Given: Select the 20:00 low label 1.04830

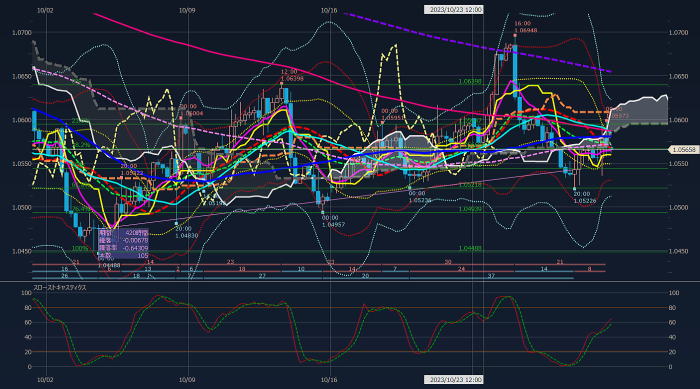Looking at the screenshot, I should coord(187,232).
